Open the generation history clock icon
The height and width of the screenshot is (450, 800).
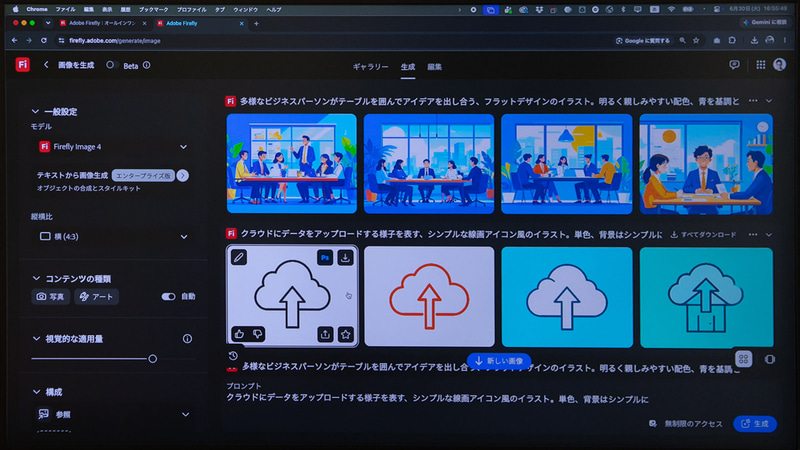tap(233, 356)
